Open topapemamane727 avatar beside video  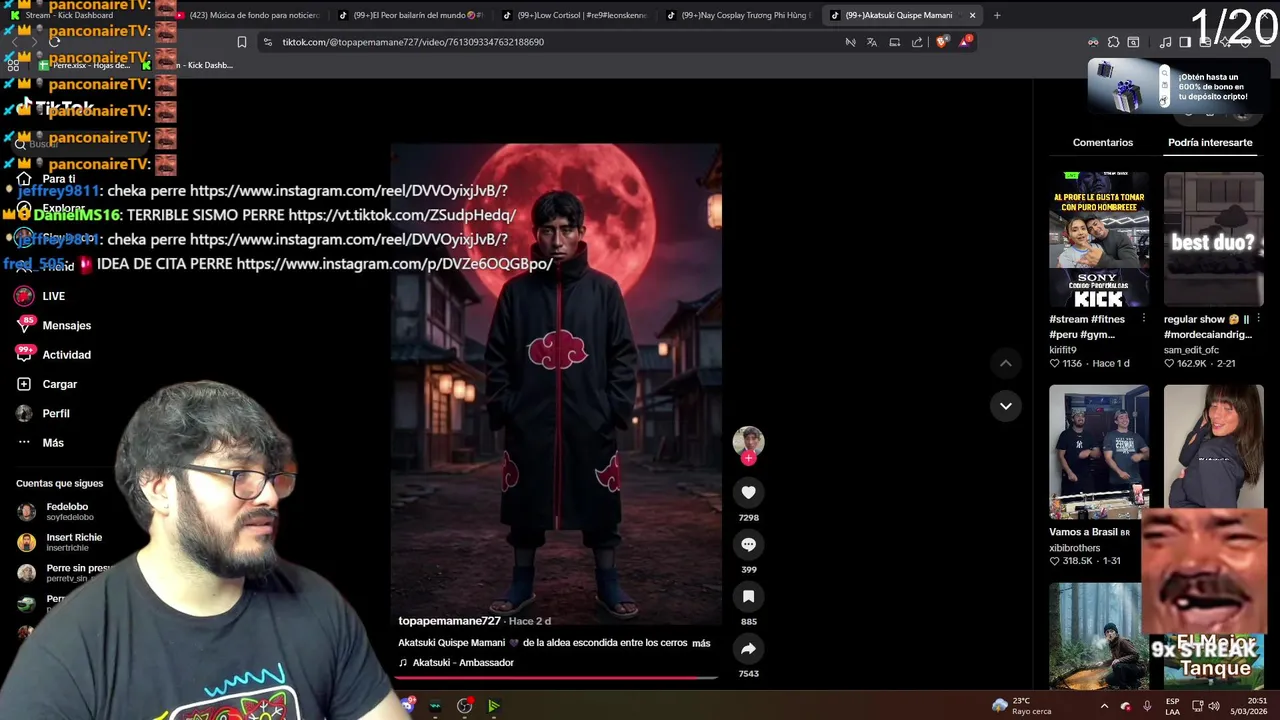748,441
